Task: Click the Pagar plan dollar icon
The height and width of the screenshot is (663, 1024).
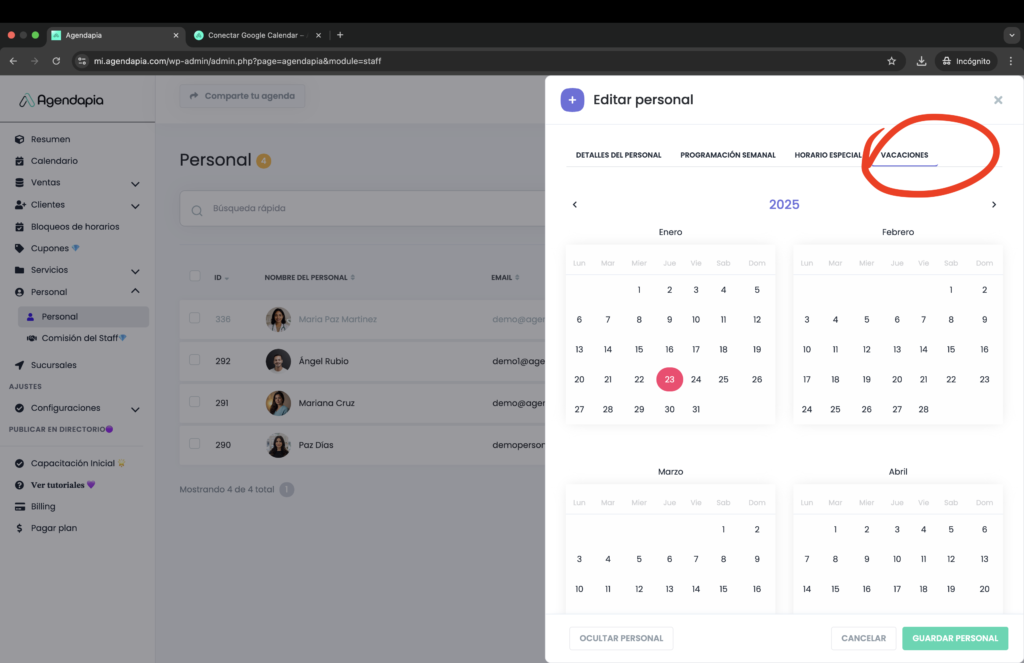Action: pos(20,528)
